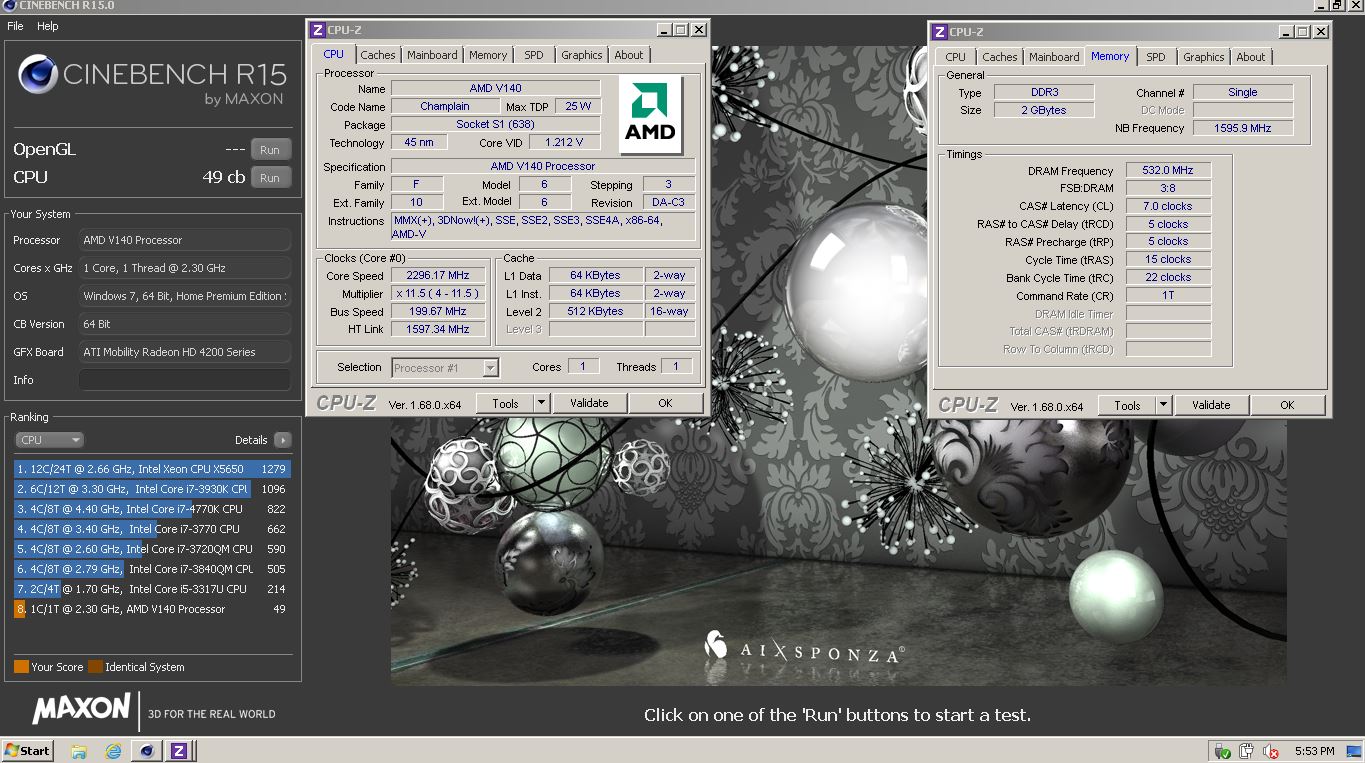This screenshot has width=1365, height=763.
Task: Open Internet Explorer from taskbar
Action: (113, 751)
